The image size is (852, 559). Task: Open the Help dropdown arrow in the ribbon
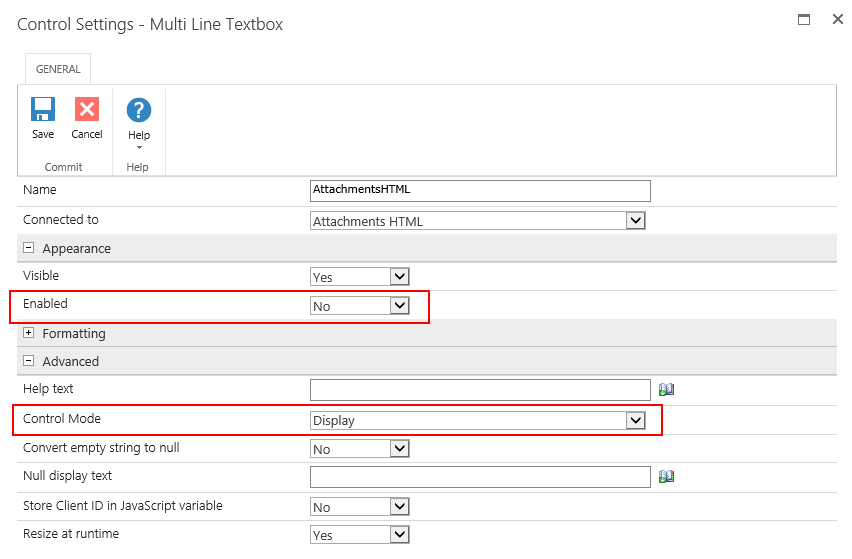(x=139, y=147)
